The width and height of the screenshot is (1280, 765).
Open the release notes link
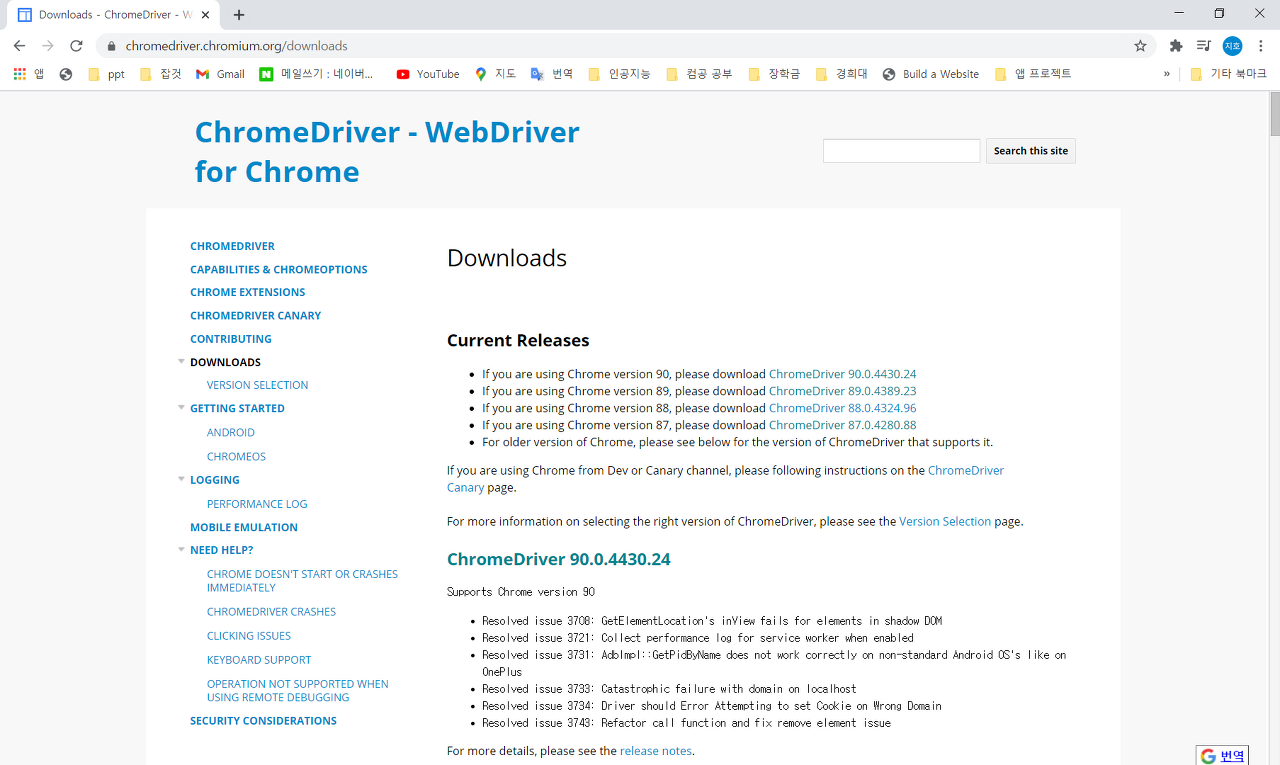coord(656,751)
